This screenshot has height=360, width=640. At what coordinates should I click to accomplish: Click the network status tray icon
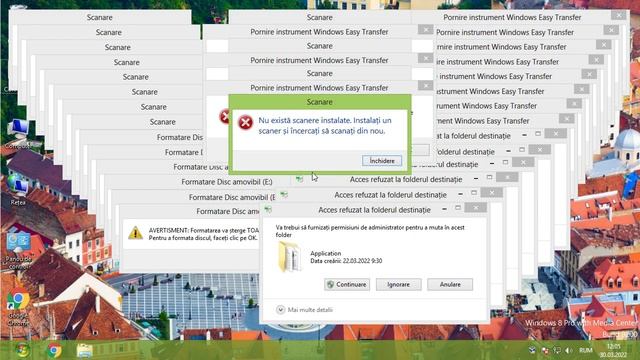557,350
